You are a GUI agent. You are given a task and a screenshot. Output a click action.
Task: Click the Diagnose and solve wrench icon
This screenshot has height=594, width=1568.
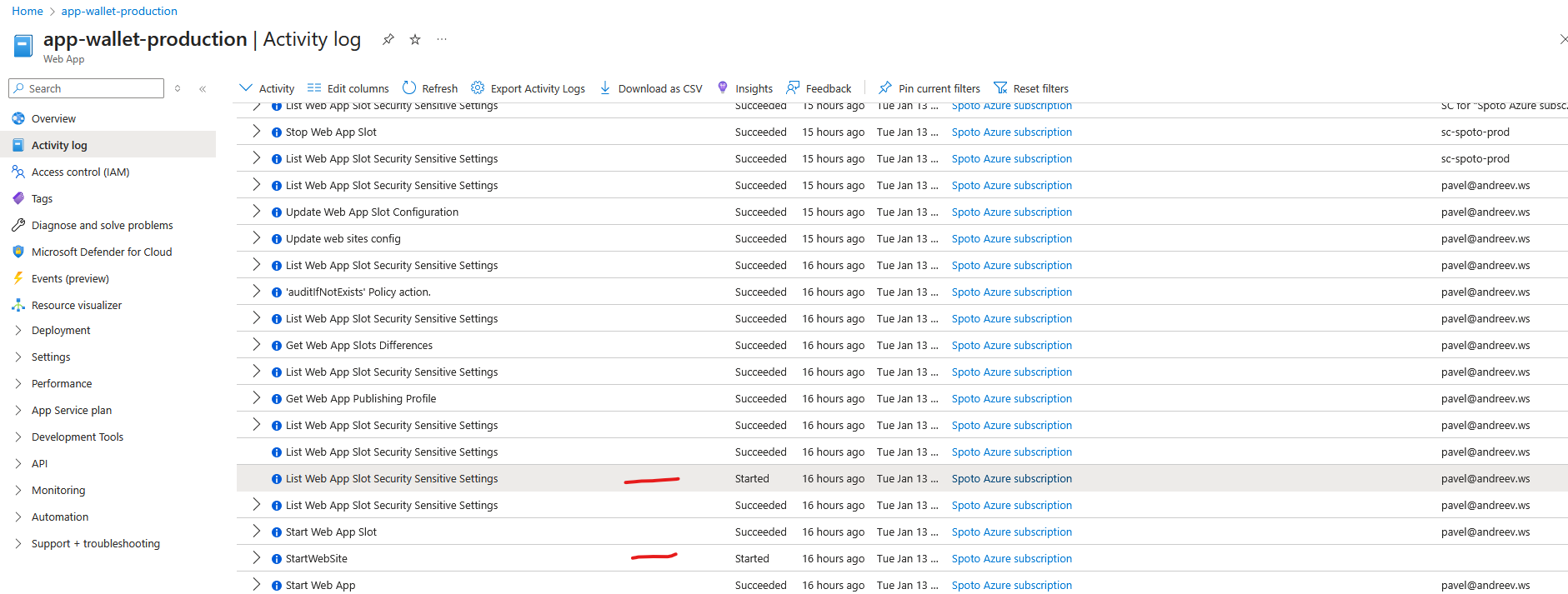(18, 225)
